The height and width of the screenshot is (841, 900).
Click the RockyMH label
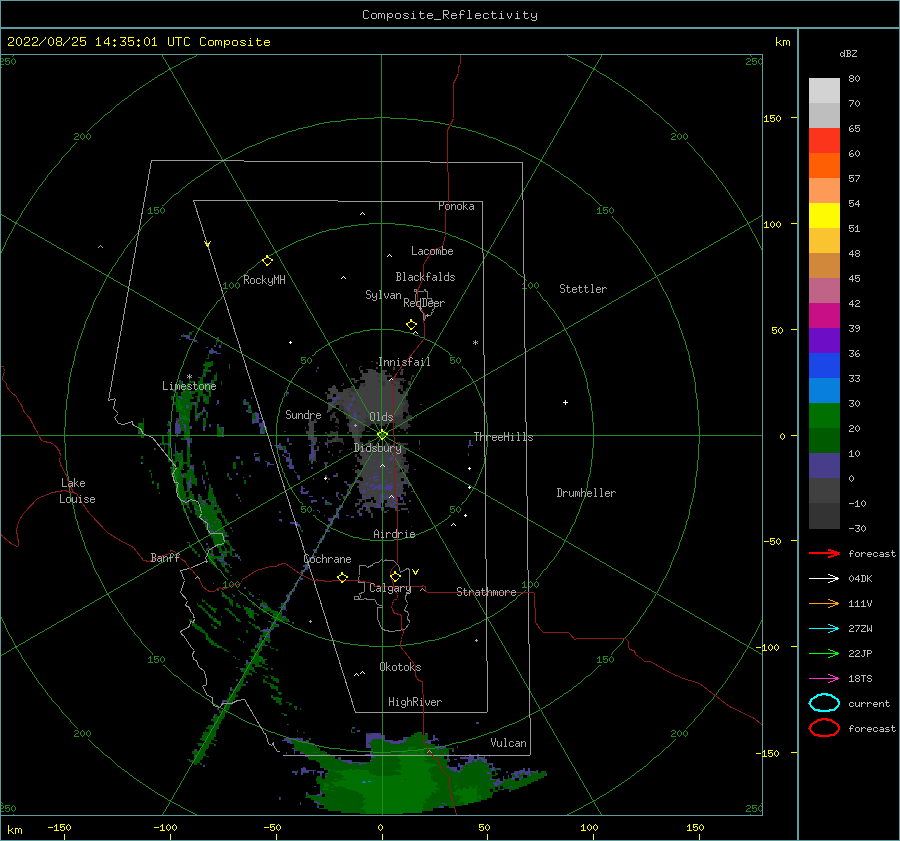(264, 280)
